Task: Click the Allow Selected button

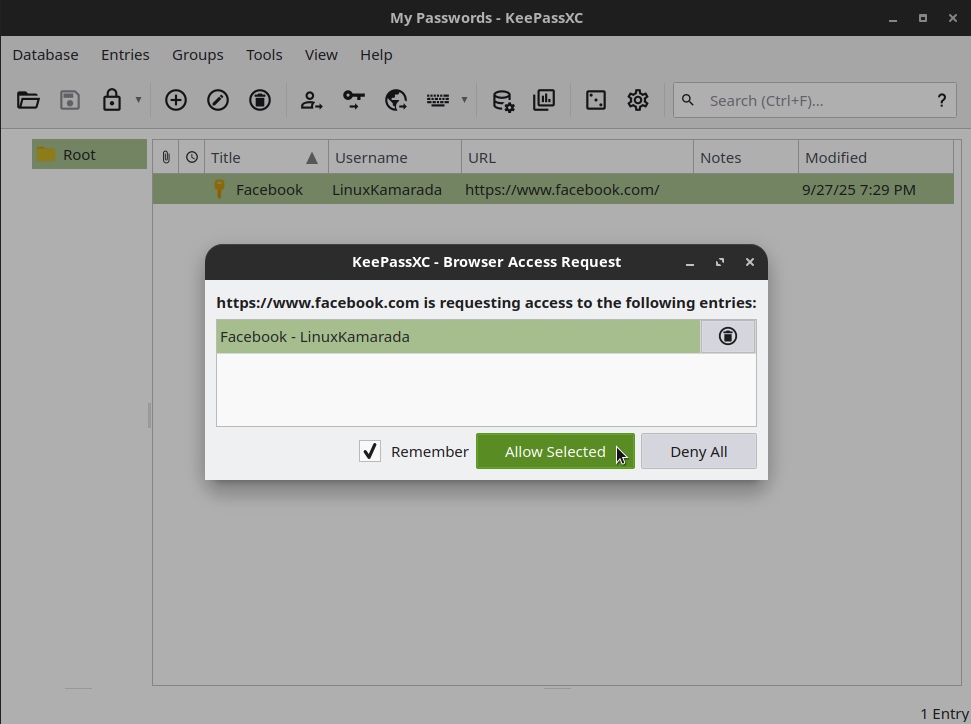Action: pos(555,452)
